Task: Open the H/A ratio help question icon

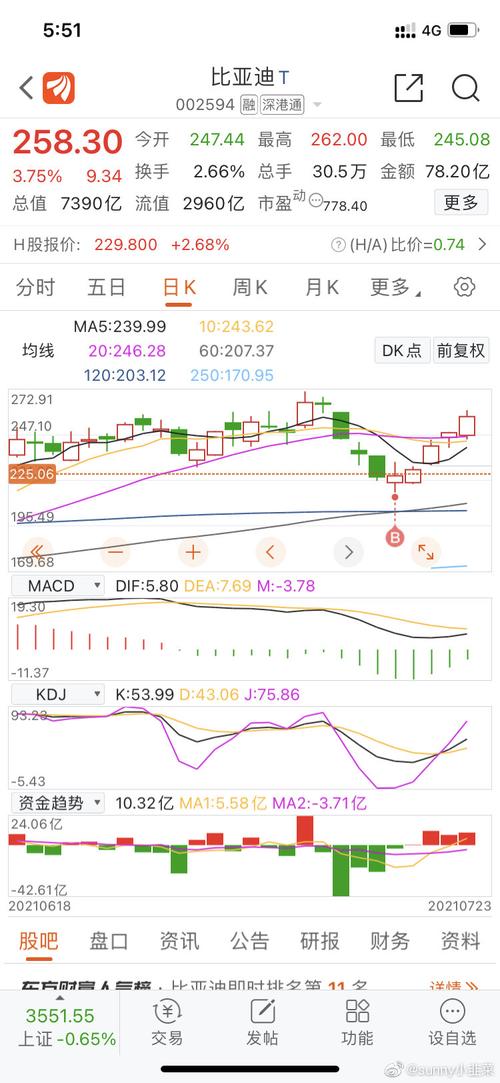Action: coord(338,245)
